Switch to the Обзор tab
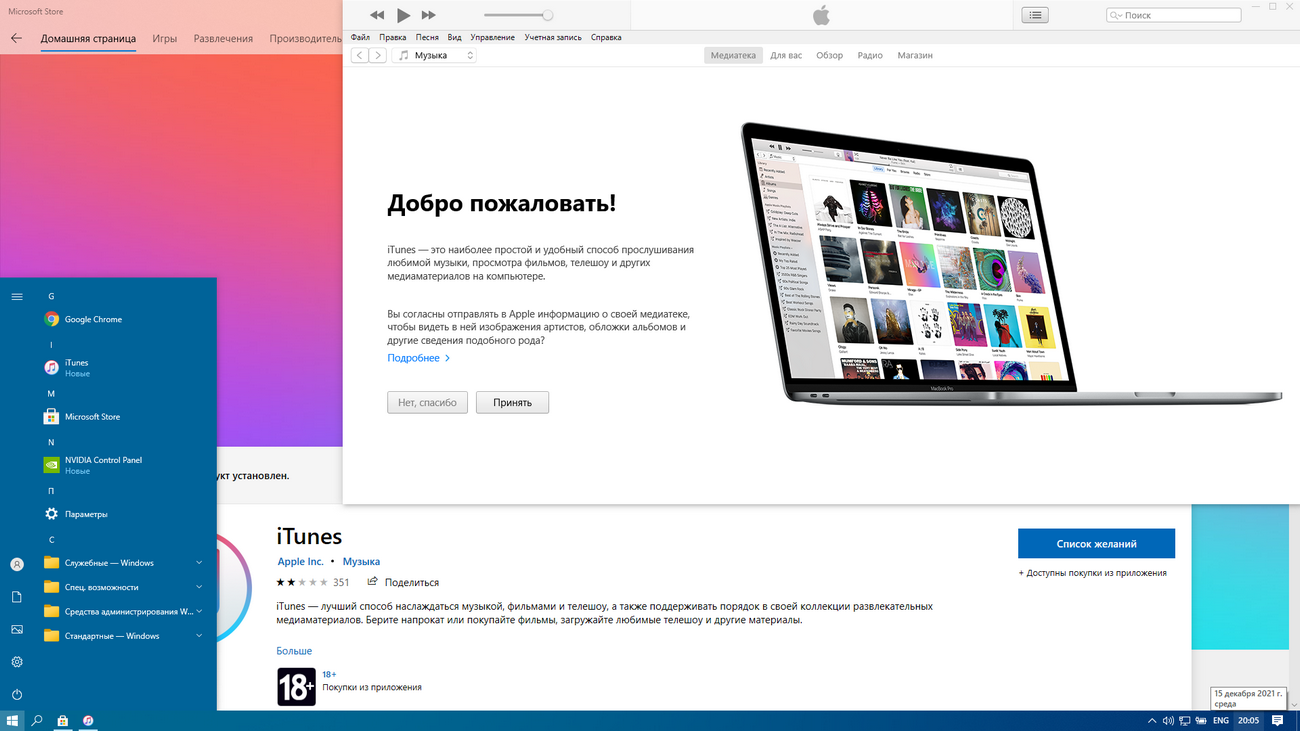Viewport: 1300px width, 731px height. pyautogui.click(x=830, y=55)
